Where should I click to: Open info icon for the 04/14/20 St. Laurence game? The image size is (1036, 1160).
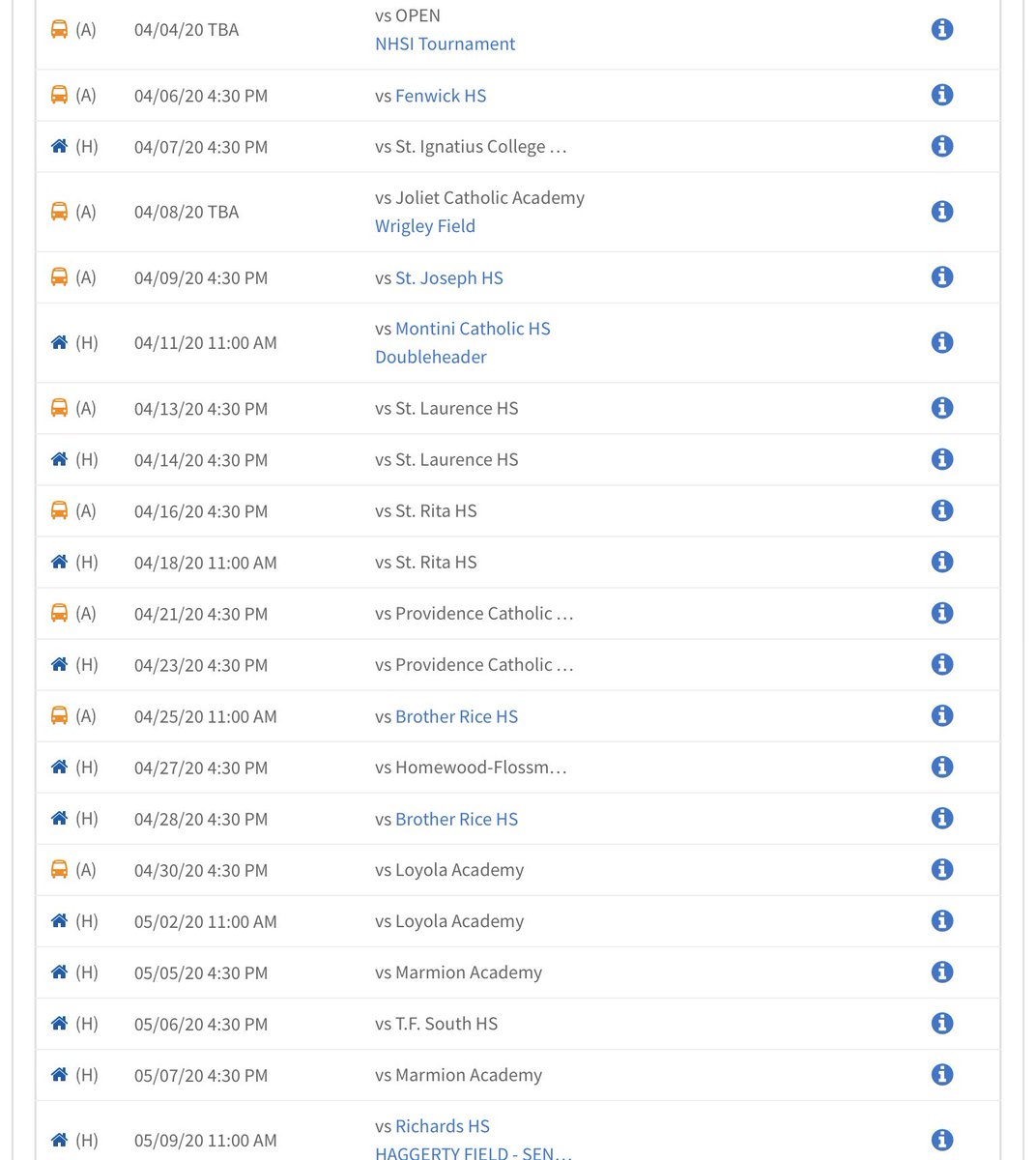click(942, 459)
